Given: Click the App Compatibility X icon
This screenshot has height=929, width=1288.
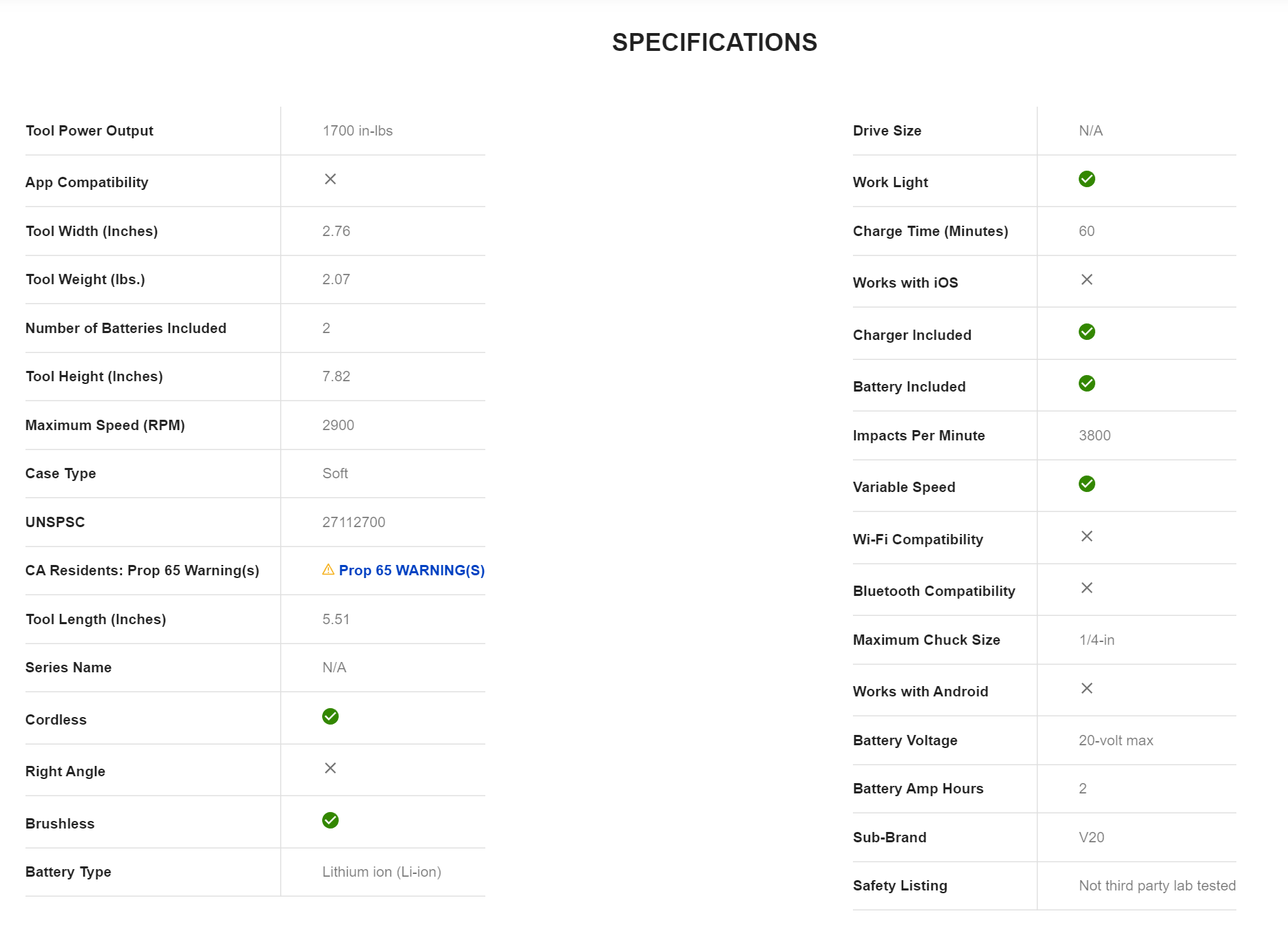Looking at the screenshot, I should point(330,179).
